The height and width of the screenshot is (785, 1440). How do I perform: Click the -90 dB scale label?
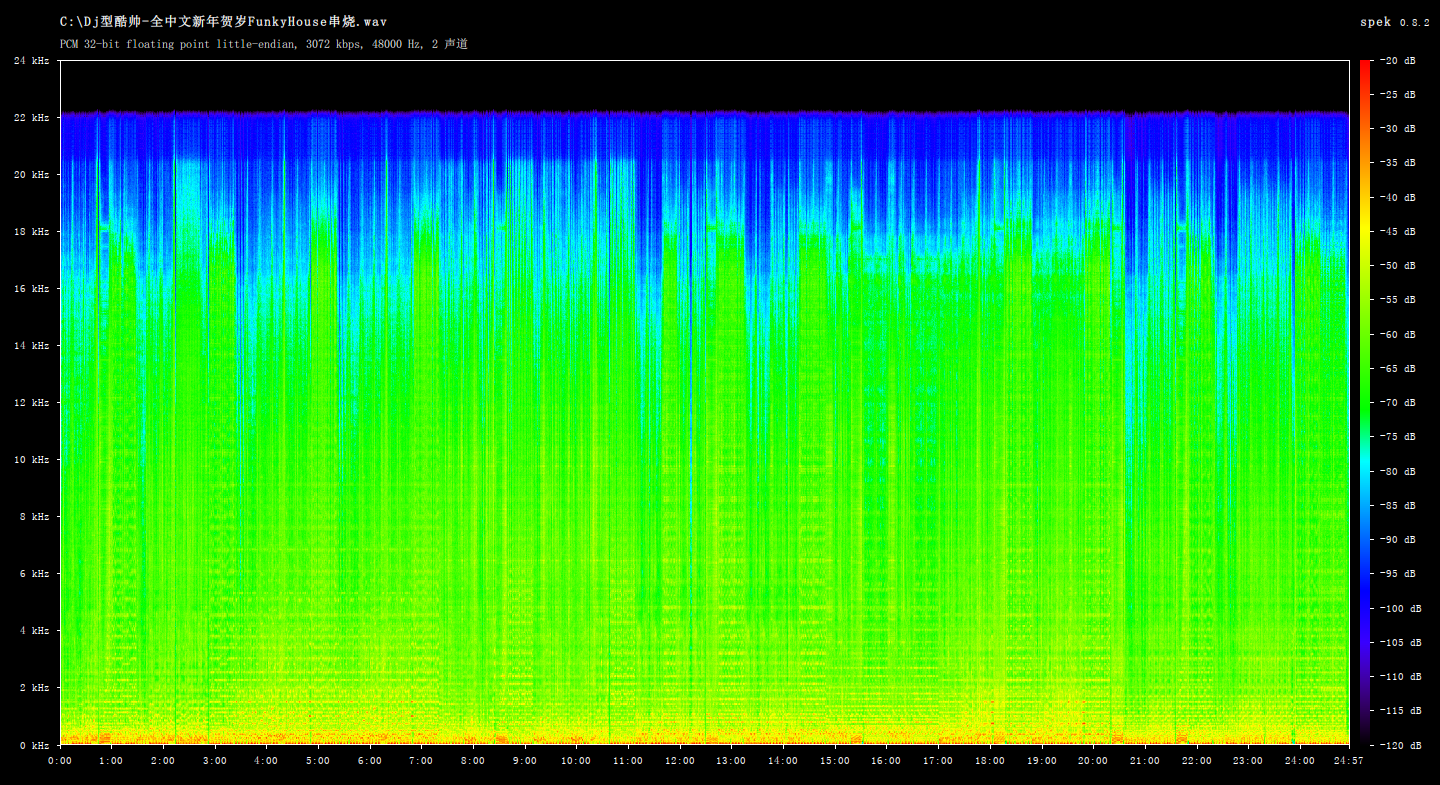tap(1397, 540)
